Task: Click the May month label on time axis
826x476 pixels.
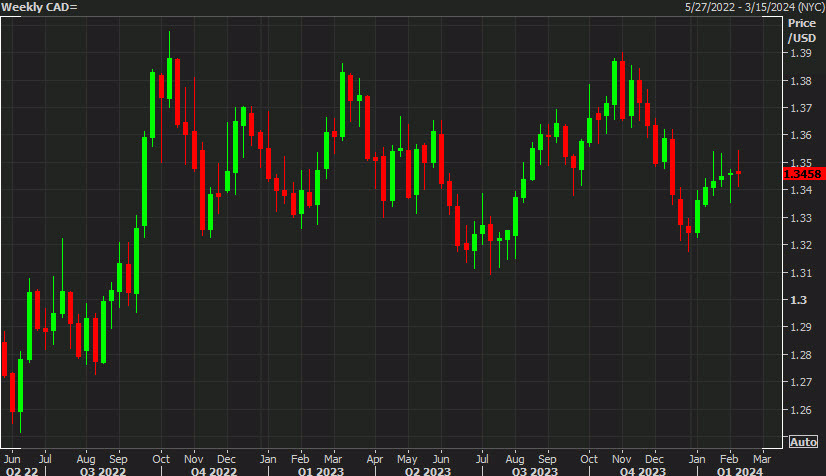Action: [407, 459]
